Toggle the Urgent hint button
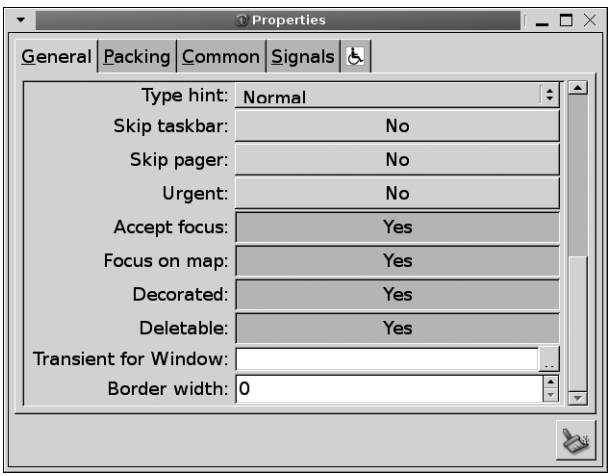 click(x=397, y=194)
